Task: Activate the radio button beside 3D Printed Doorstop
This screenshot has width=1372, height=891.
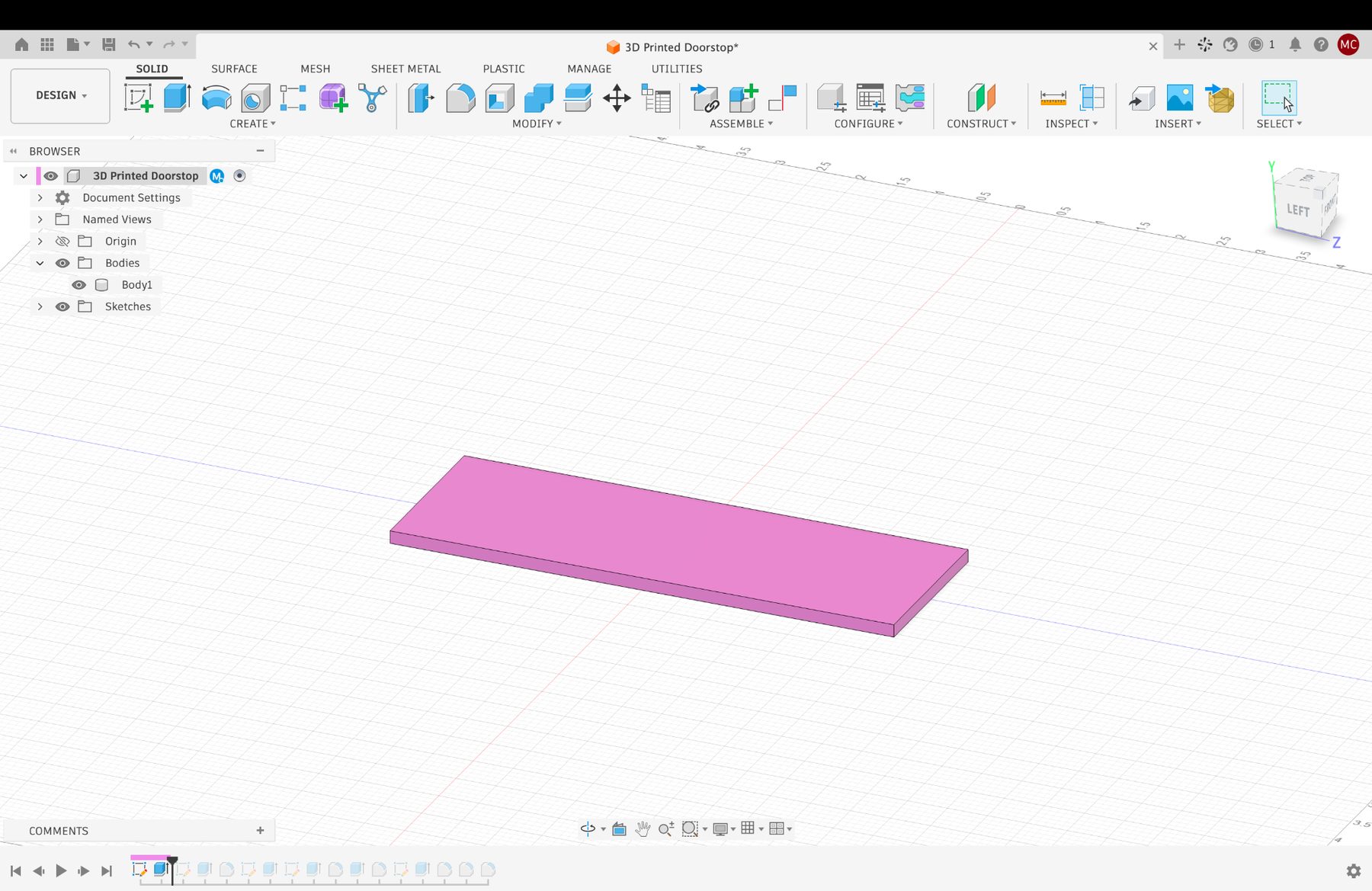Action: pos(239,176)
